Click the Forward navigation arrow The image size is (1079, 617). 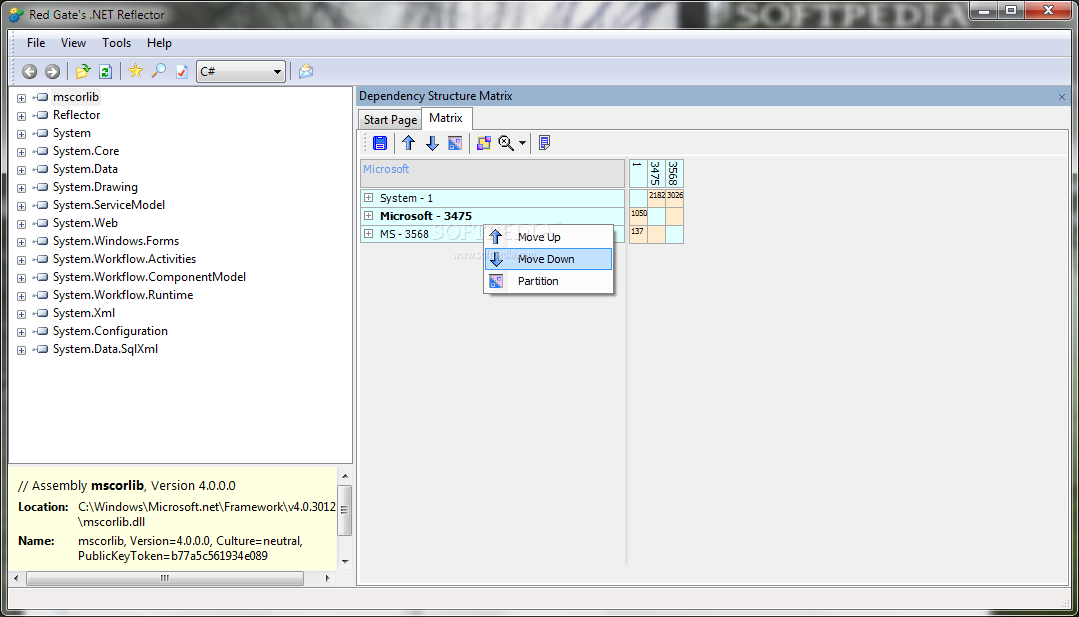pos(52,72)
